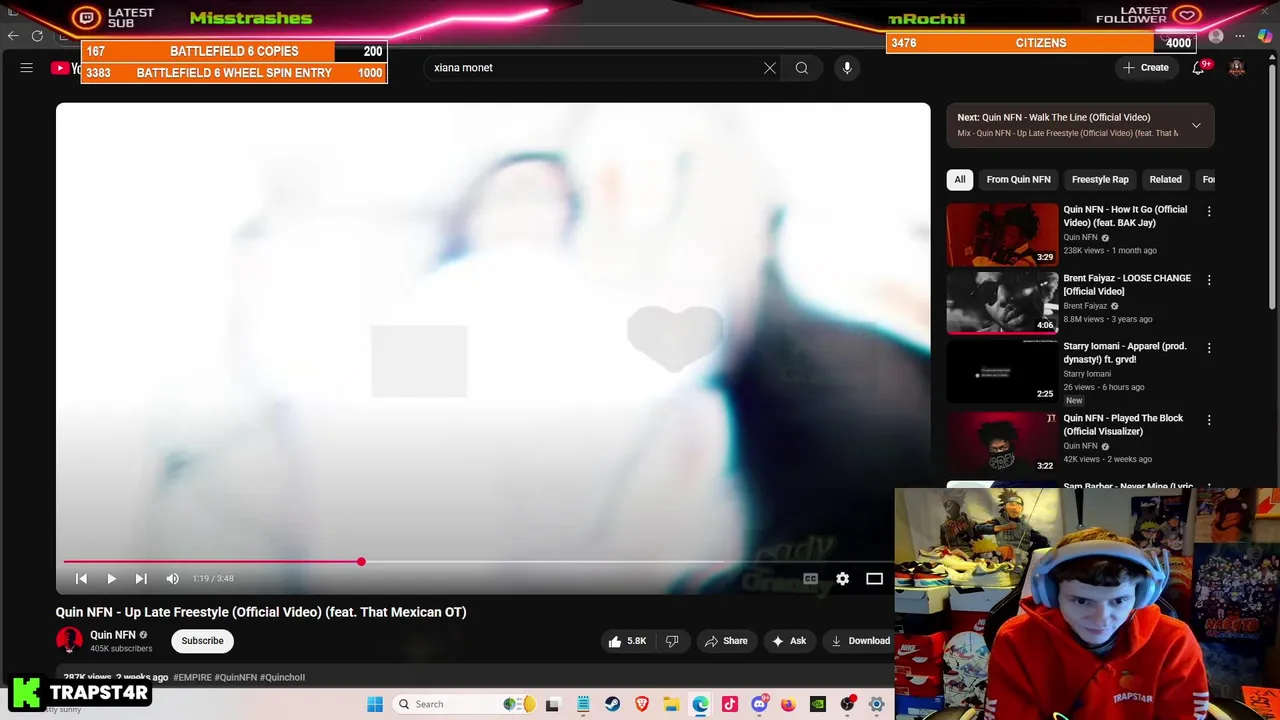The image size is (1280, 720).
Task: Open Brave browser from taskbar
Action: click(x=642, y=705)
